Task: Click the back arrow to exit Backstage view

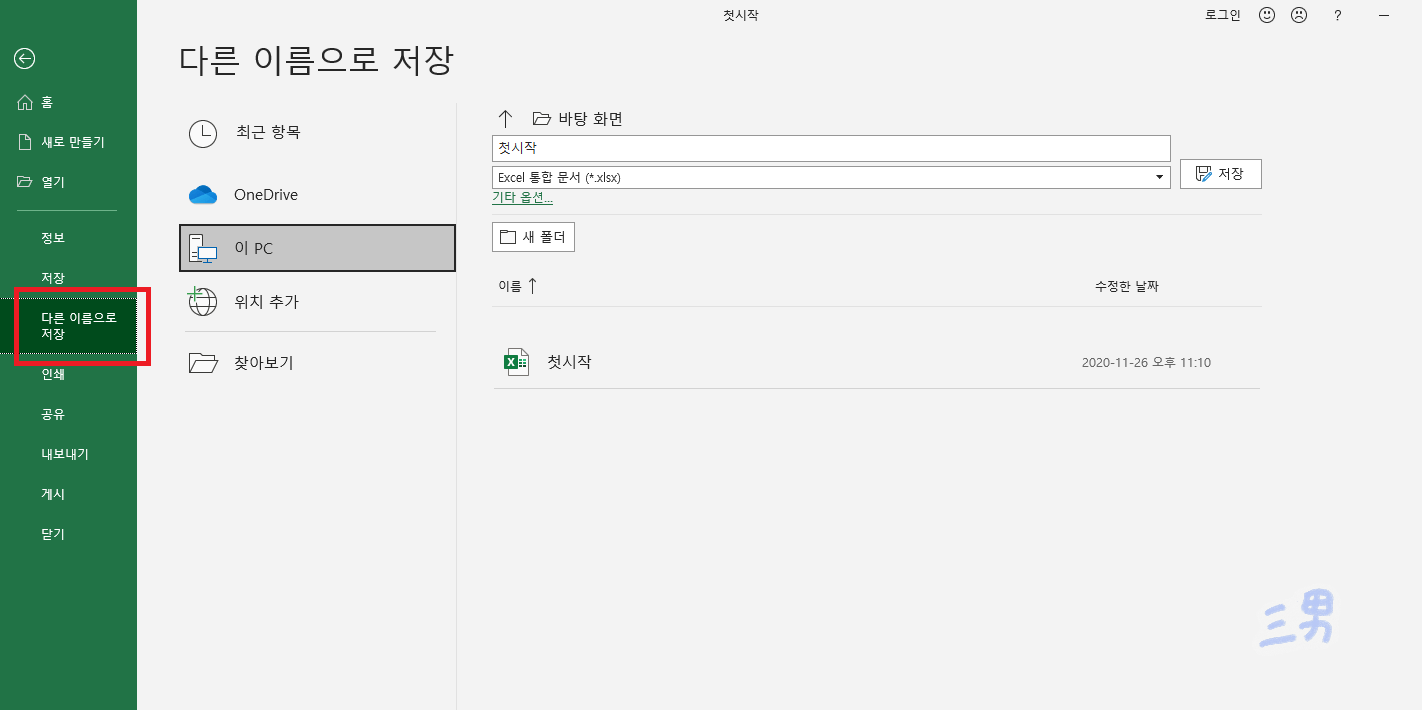Action: [24, 59]
